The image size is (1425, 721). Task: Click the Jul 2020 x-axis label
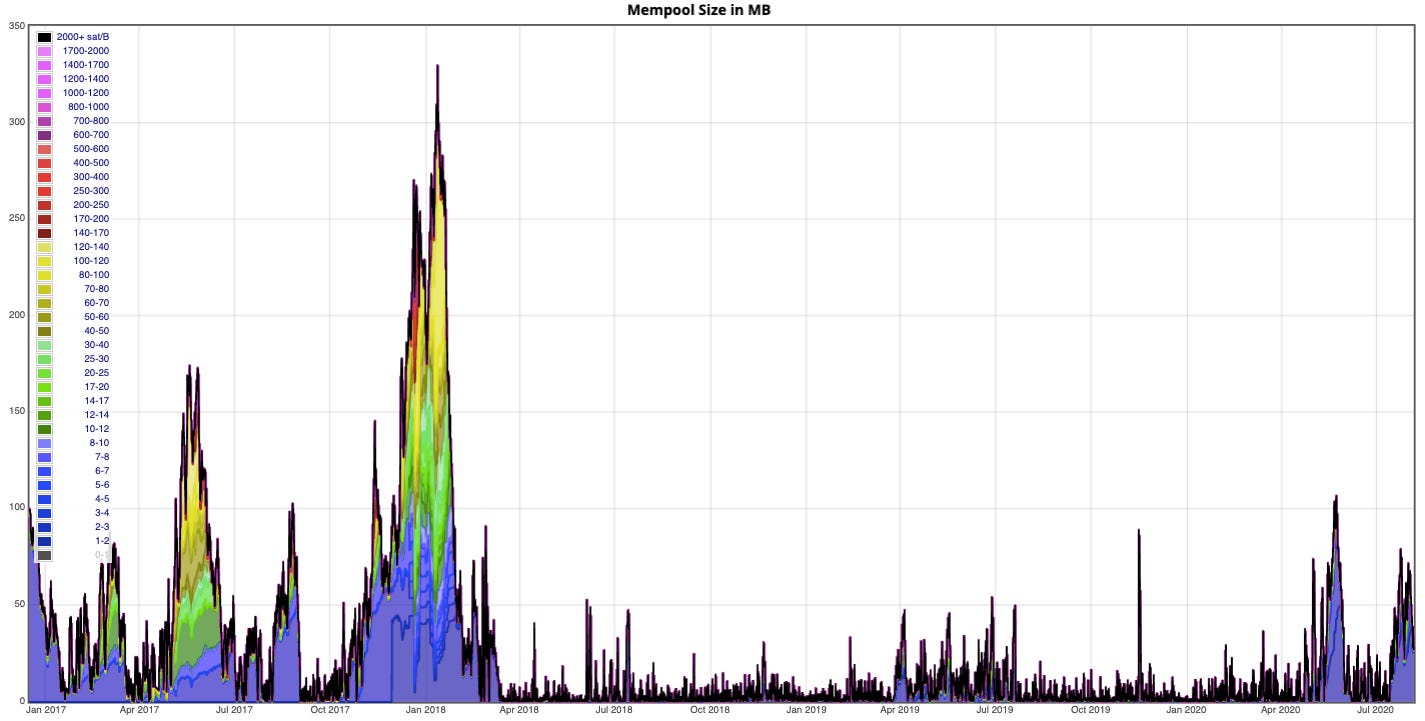click(1376, 710)
